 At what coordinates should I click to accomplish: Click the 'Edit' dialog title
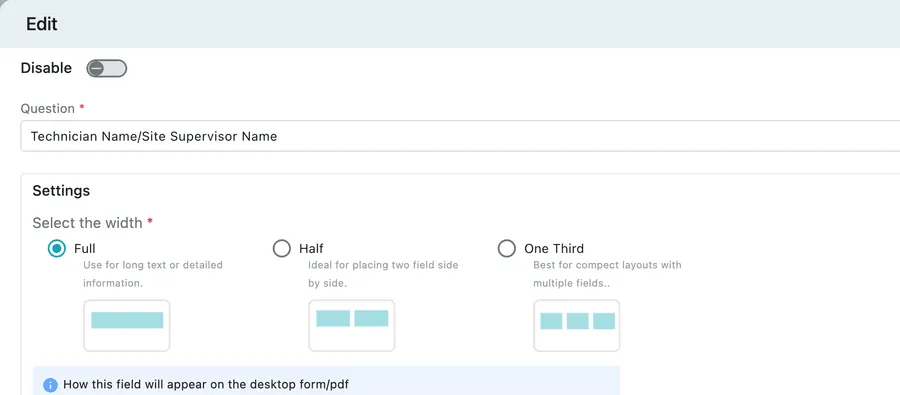42,25
